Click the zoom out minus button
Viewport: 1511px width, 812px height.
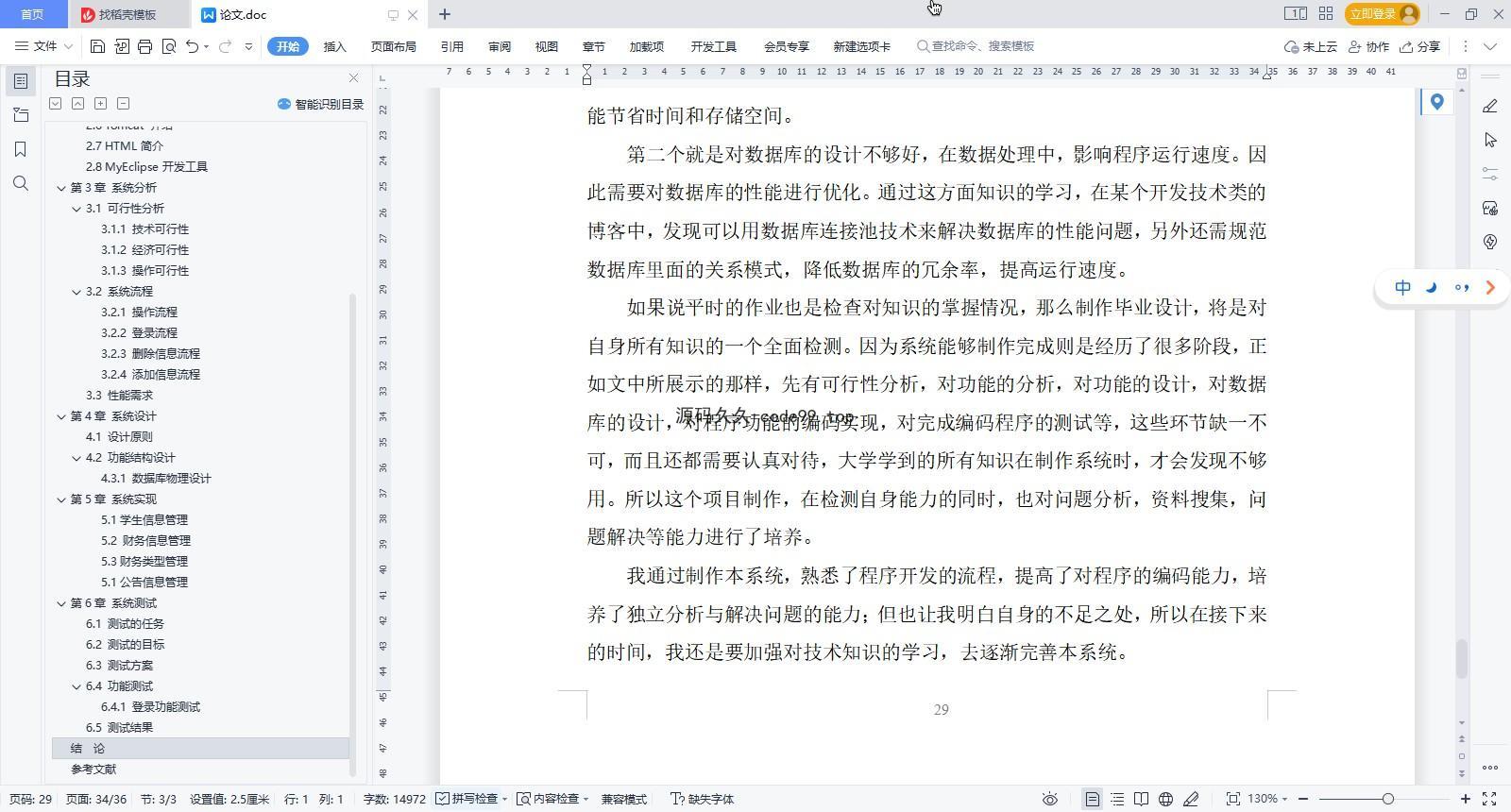pos(1303,799)
